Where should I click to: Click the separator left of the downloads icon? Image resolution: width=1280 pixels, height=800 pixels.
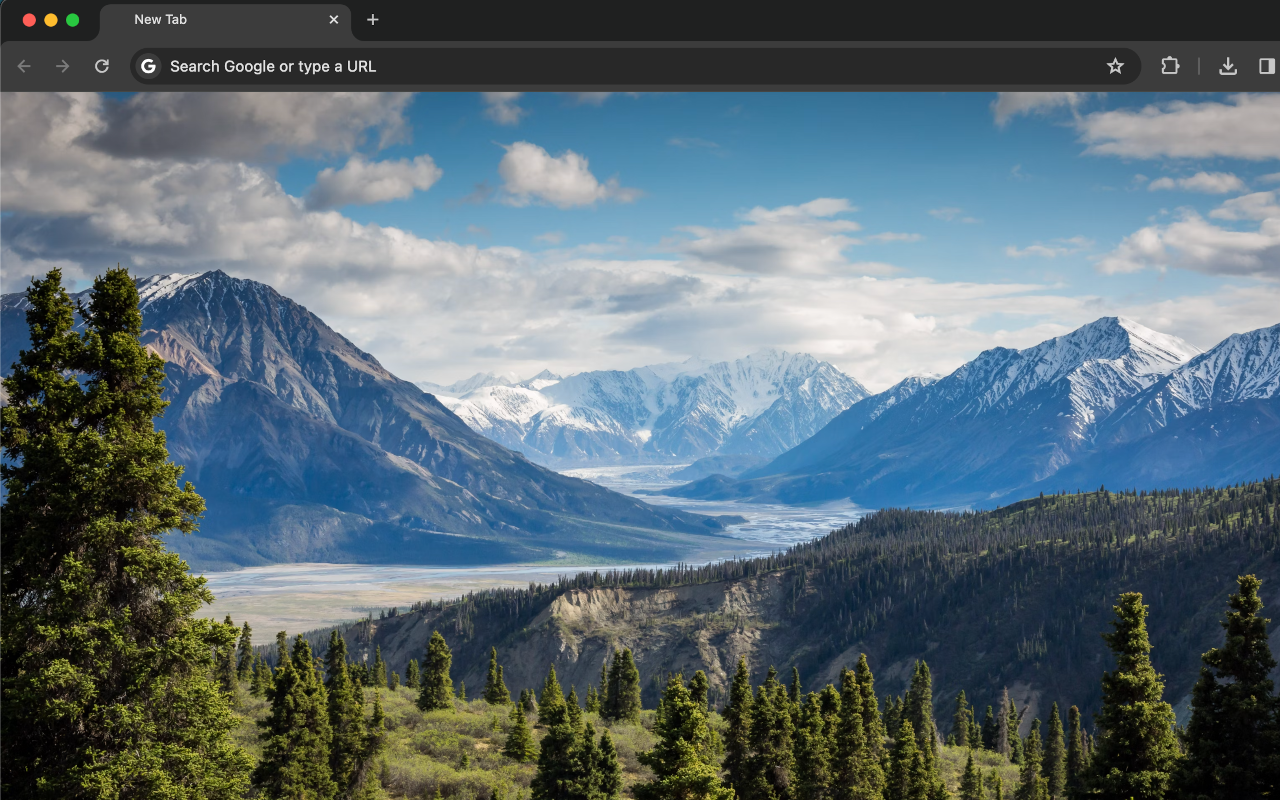tap(1199, 66)
